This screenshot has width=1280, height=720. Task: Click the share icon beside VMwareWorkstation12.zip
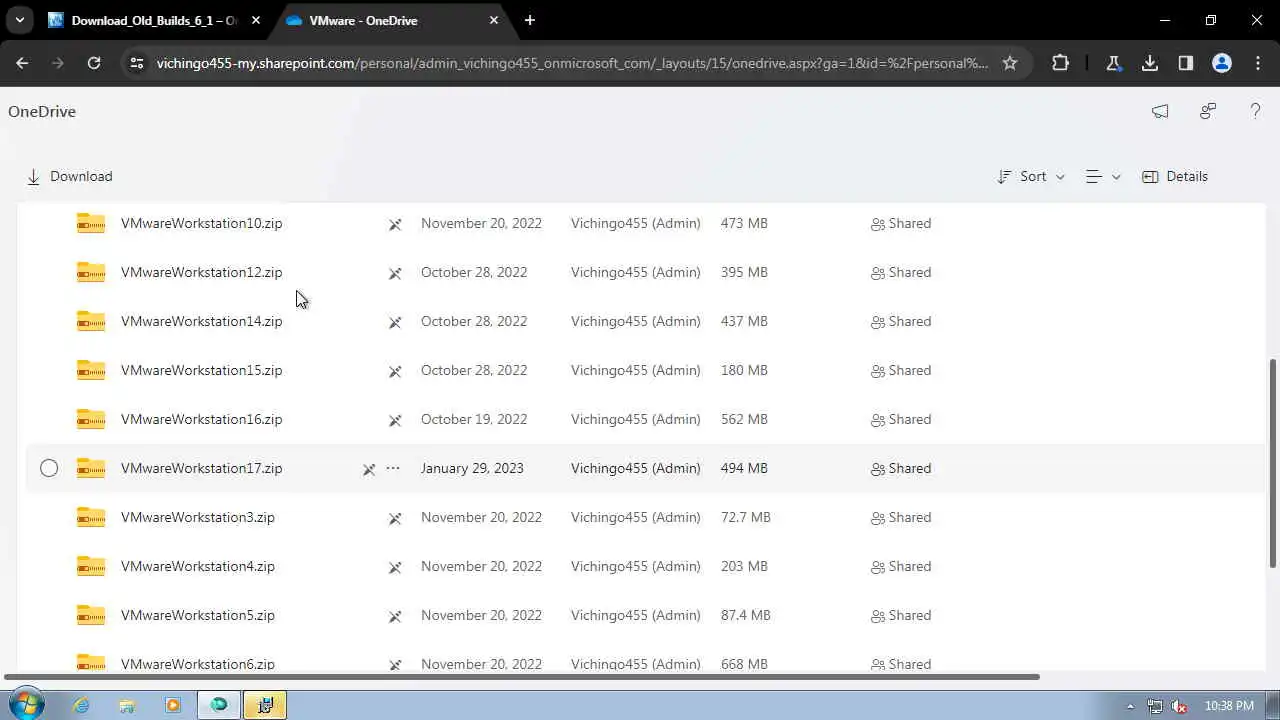pos(395,273)
